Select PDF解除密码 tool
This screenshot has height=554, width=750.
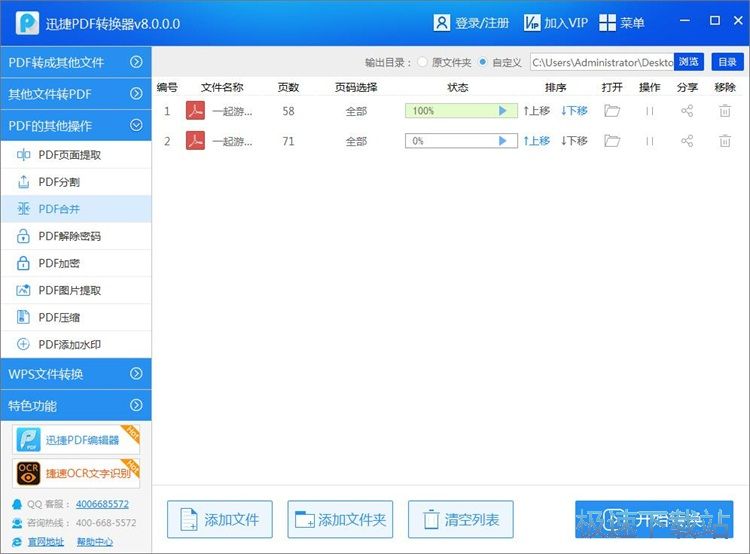76,236
